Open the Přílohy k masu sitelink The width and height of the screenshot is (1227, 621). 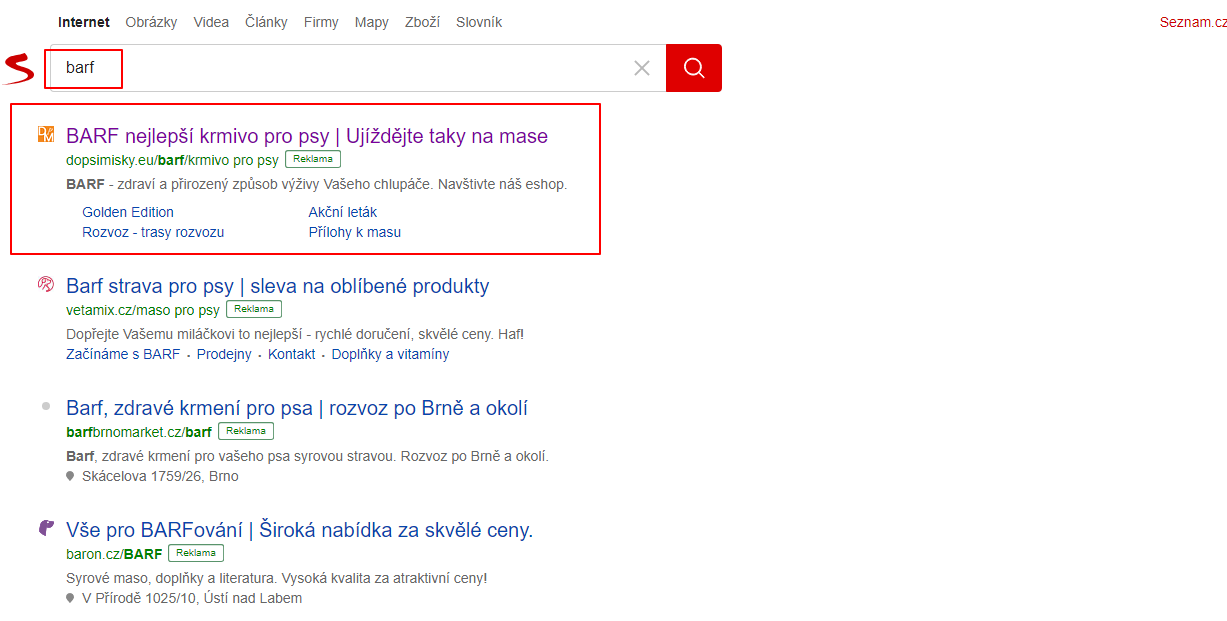click(x=355, y=232)
